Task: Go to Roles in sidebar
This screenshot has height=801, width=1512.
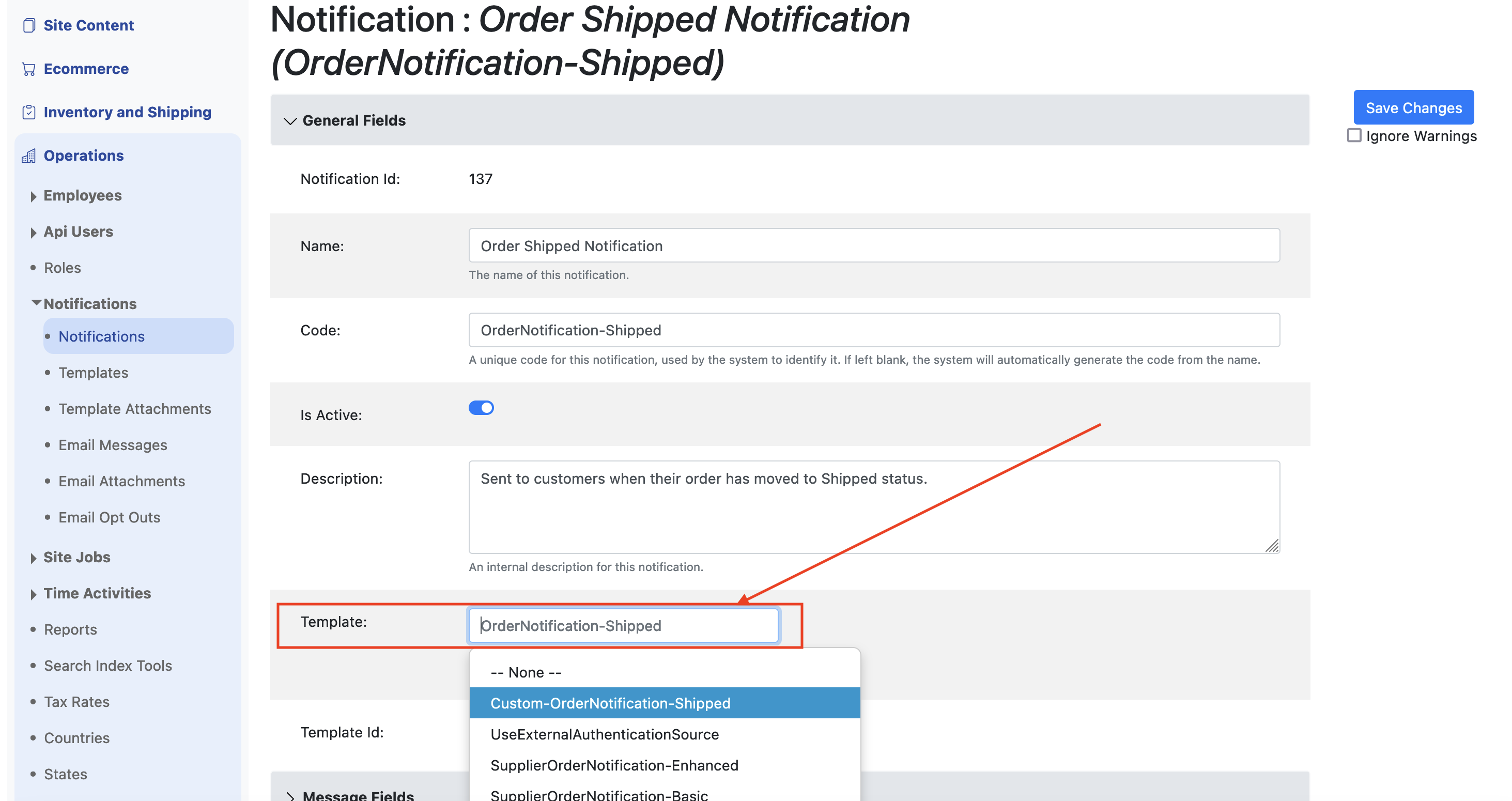Action: 62,268
